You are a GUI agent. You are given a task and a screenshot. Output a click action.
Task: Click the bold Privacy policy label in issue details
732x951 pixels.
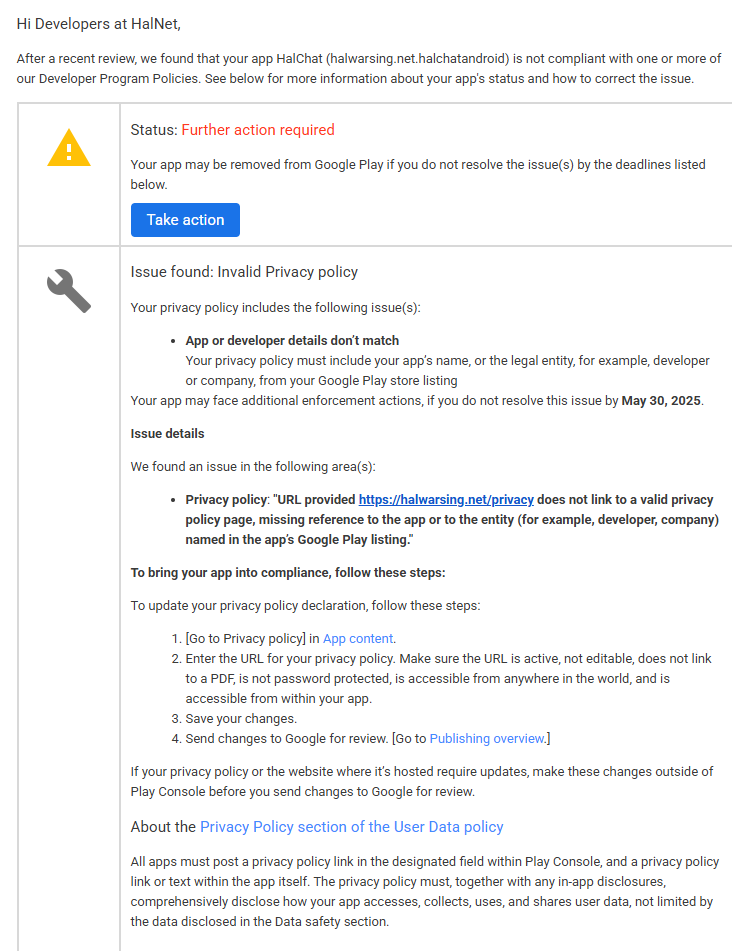(226, 500)
